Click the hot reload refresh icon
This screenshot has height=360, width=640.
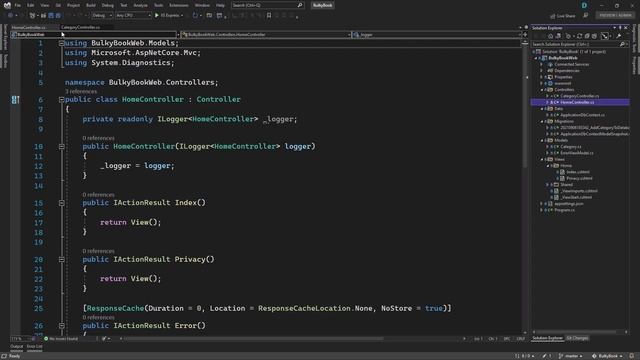(195, 16)
